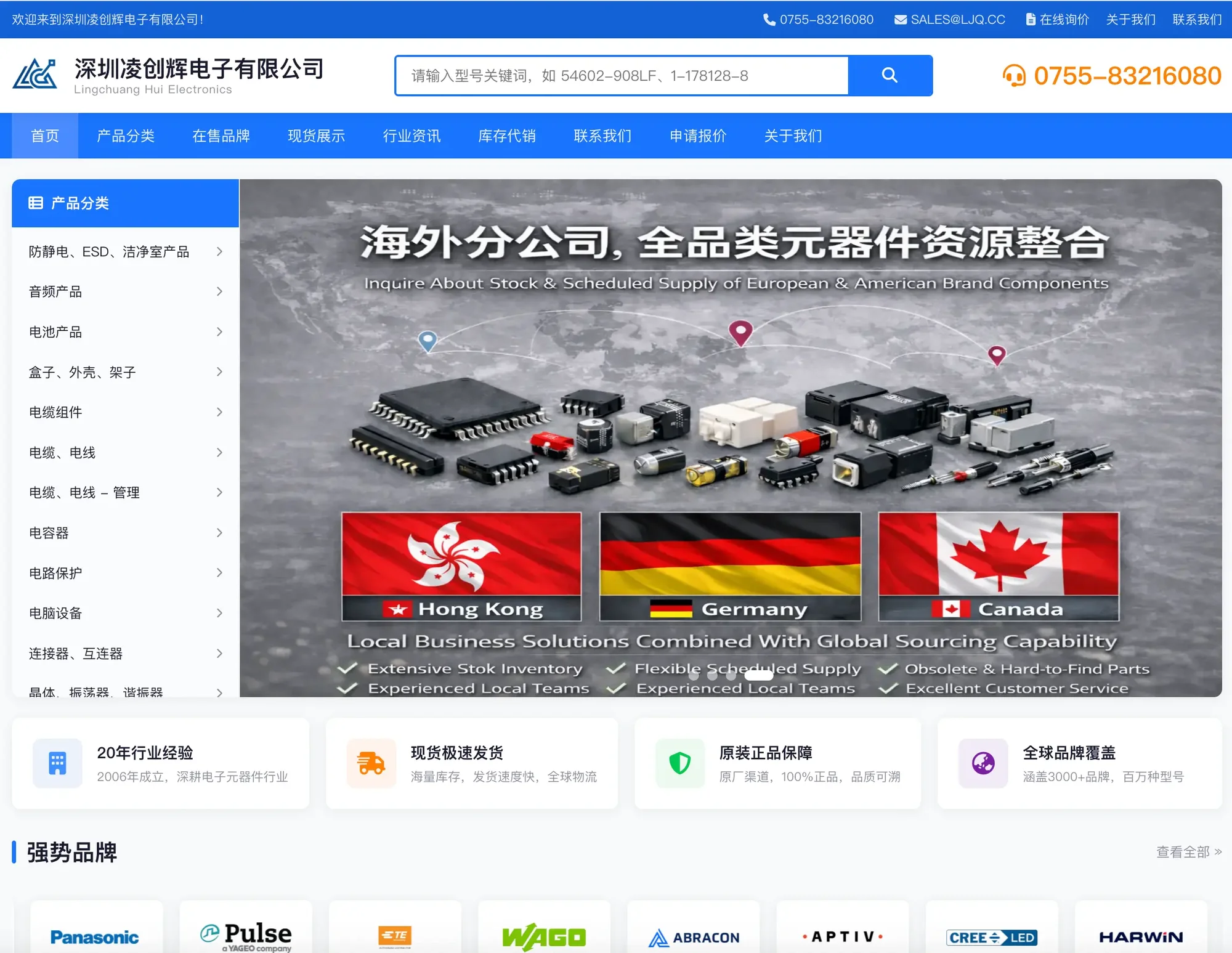Expand the 盒子、外壳、架子 category arrow

(x=219, y=371)
